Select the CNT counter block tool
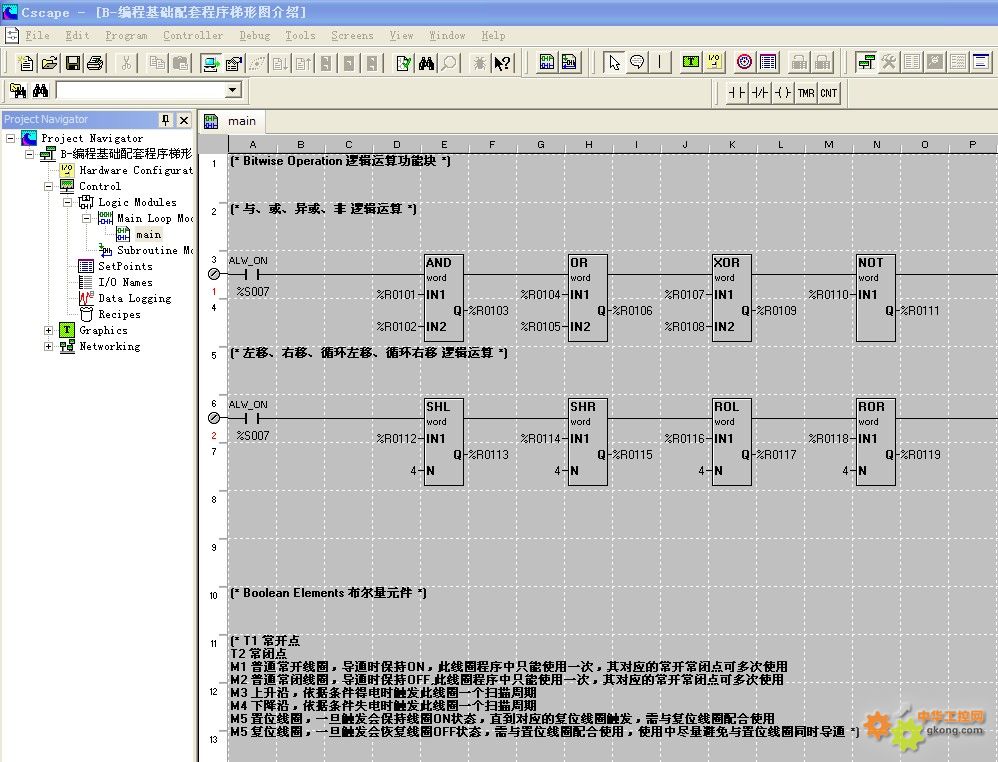 [x=829, y=93]
